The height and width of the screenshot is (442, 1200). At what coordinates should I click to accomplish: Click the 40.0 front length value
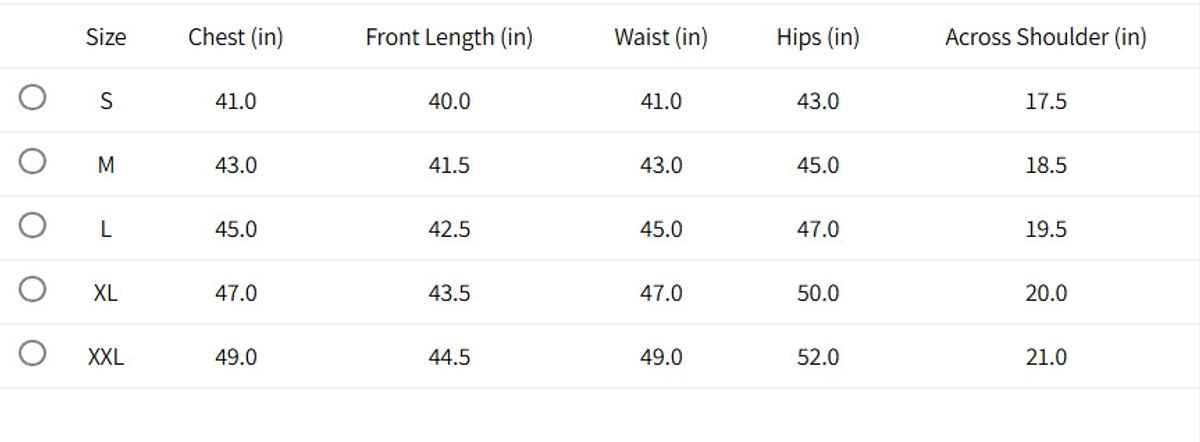point(449,102)
